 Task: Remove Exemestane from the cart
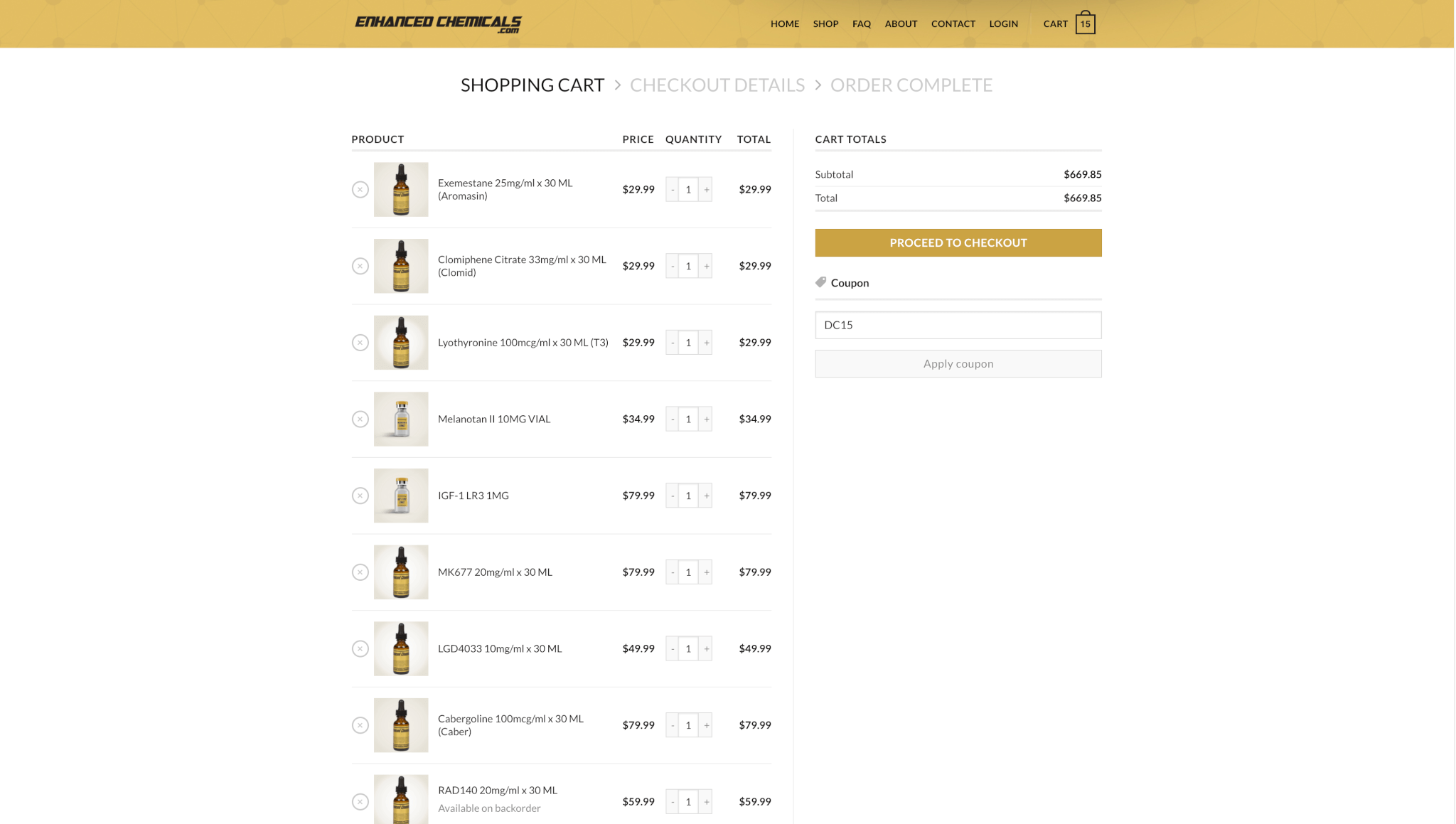(360, 189)
